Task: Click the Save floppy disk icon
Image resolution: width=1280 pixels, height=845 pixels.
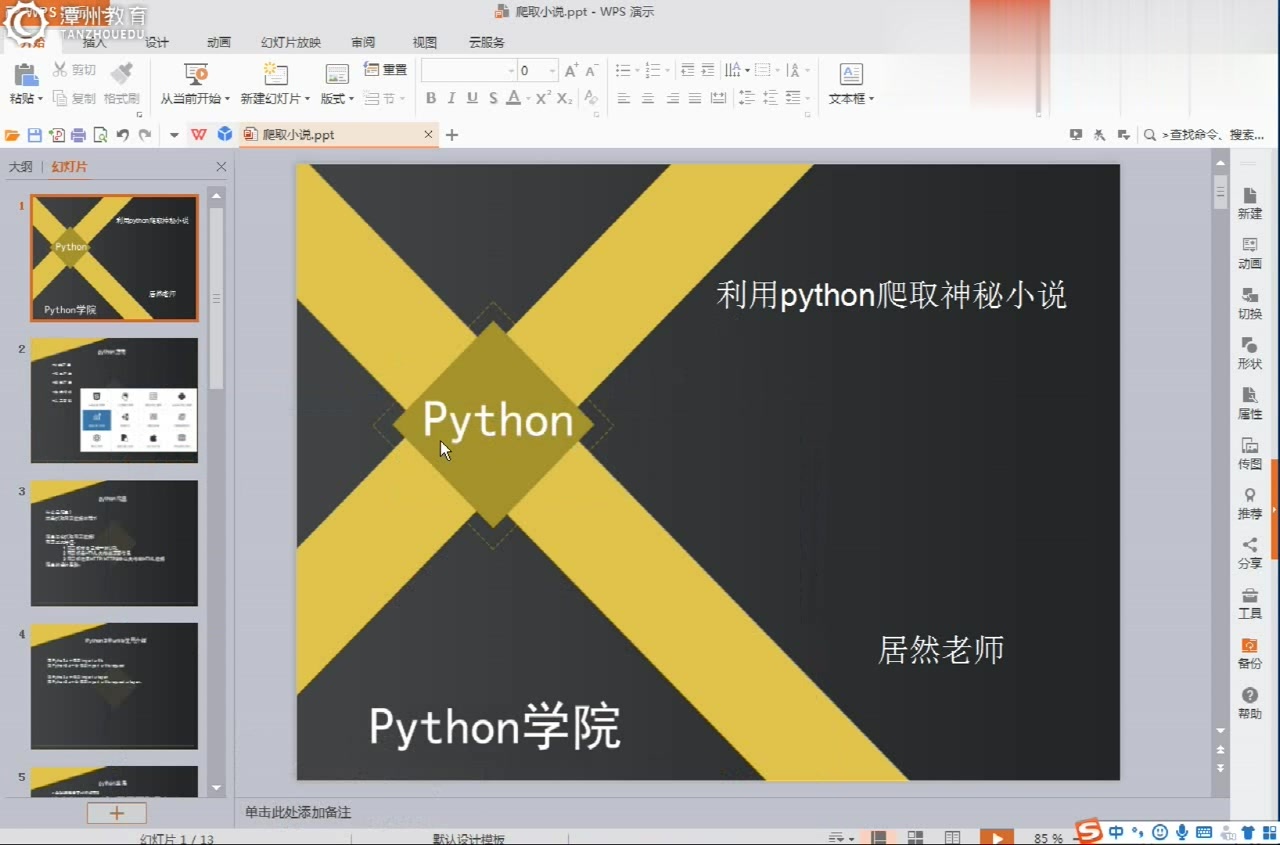Action: [34, 135]
